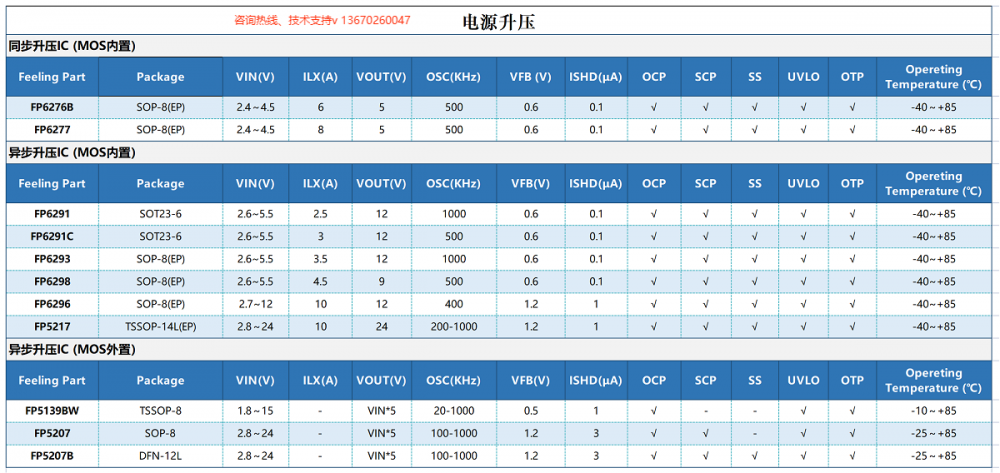Click FP5207's VOUT value VIN*5

pyautogui.click(x=381, y=433)
